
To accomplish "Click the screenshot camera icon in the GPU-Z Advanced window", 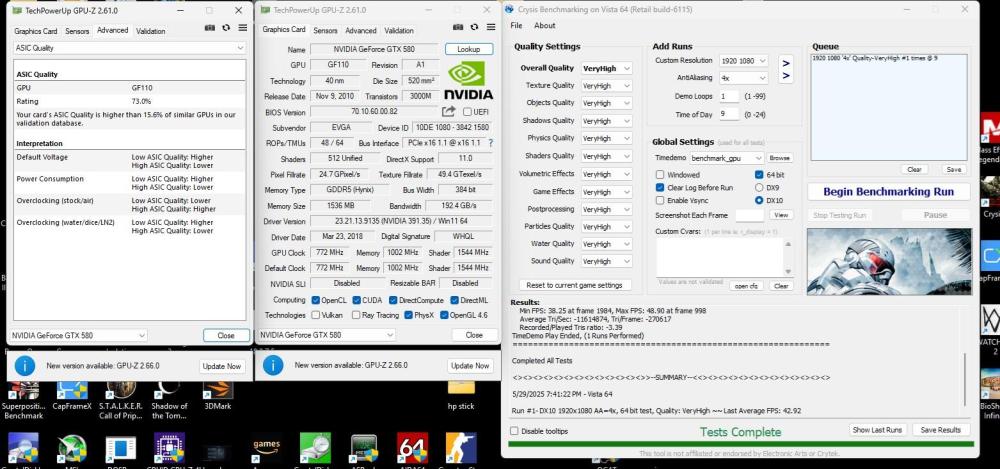I will pos(207,28).
